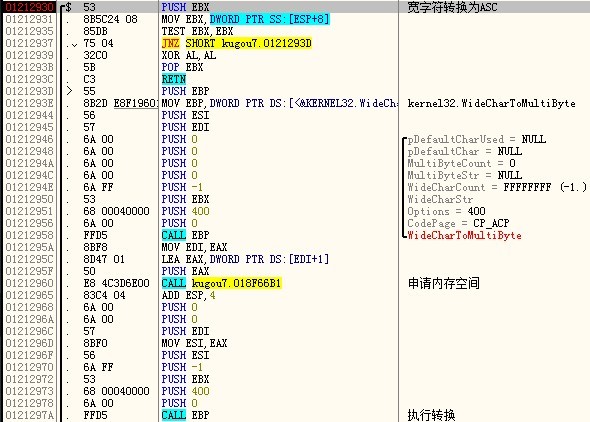Select address 01212930 row
Viewport: 590px width, 422px height.
(x=295, y=7)
